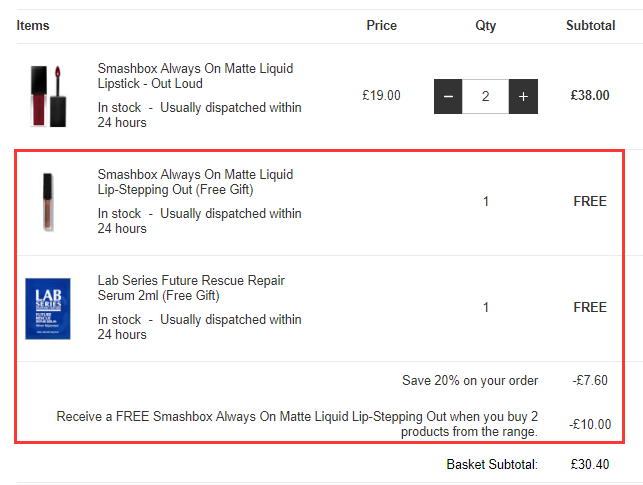Screen dimensions: 643x485
Task: Click the quantity field showing 2
Action: pos(486,96)
